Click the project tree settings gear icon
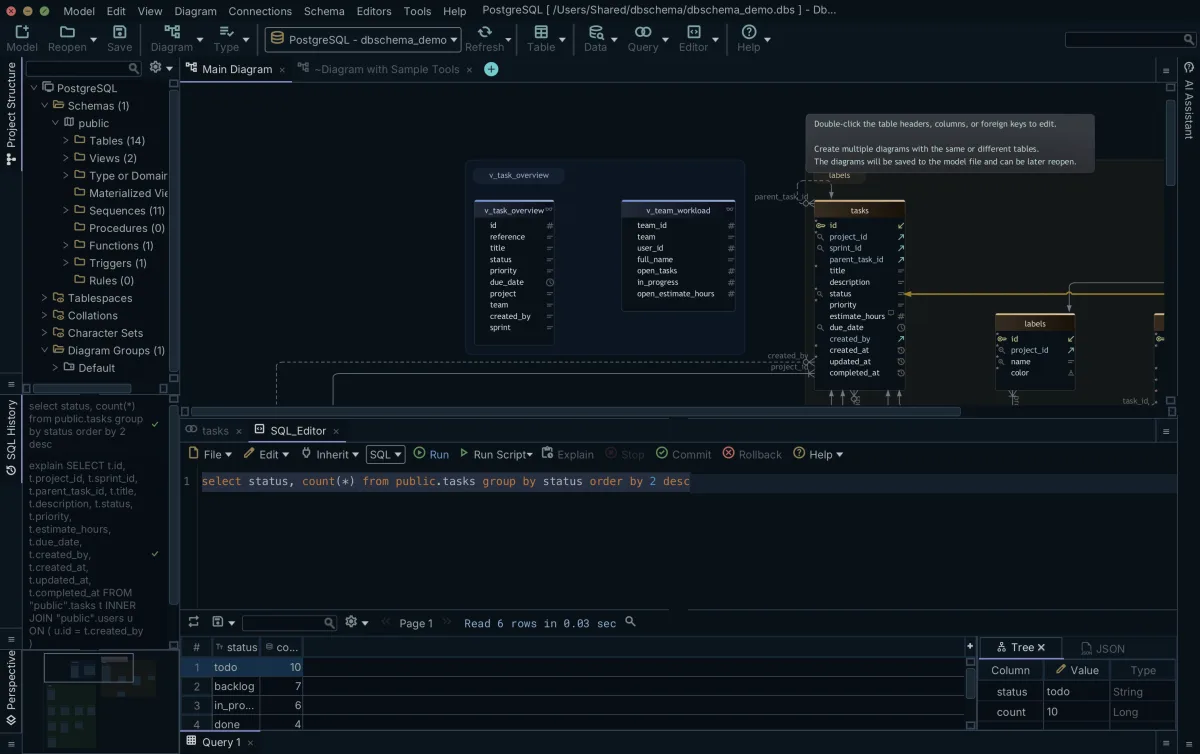This screenshot has height=754, width=1200. pos(155,68)
